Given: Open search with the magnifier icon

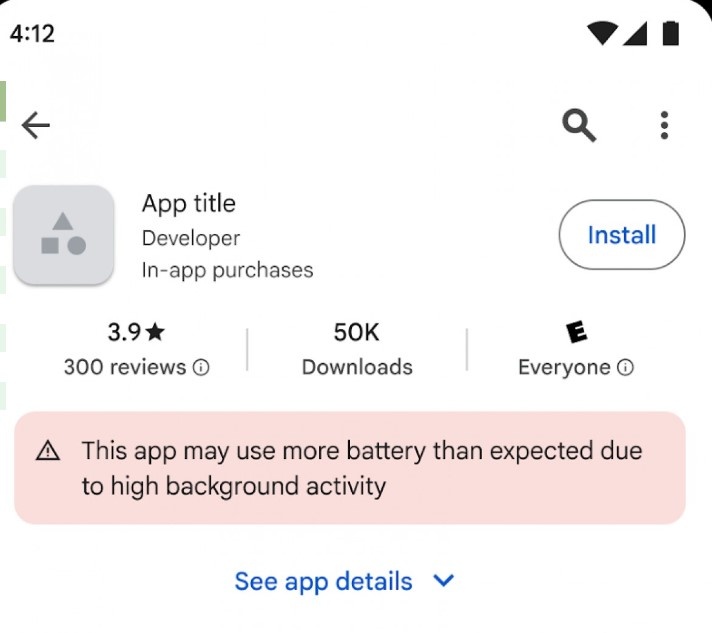Looking at the screenshot, I should coord(579,125).
